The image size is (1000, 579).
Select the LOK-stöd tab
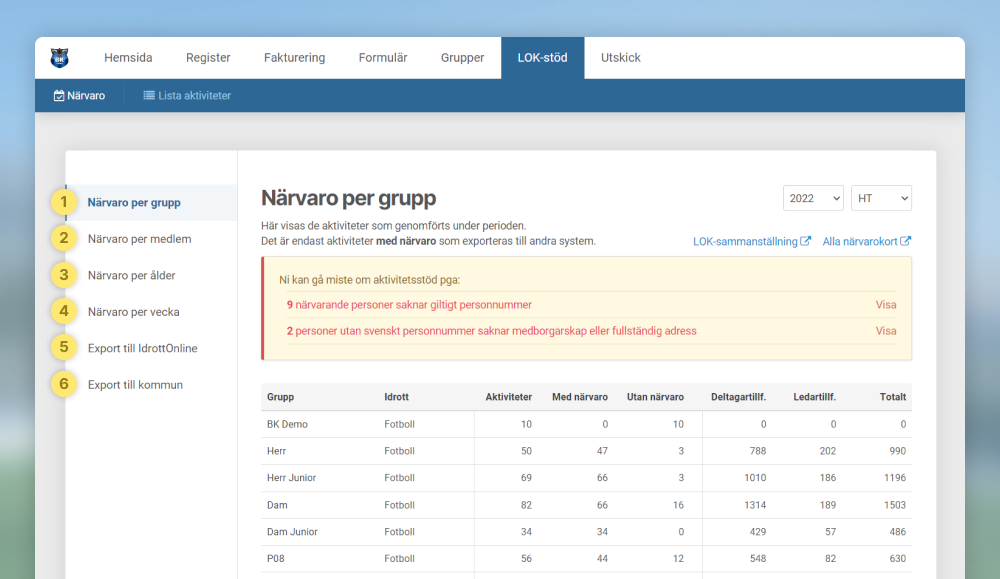click(543, 57)
